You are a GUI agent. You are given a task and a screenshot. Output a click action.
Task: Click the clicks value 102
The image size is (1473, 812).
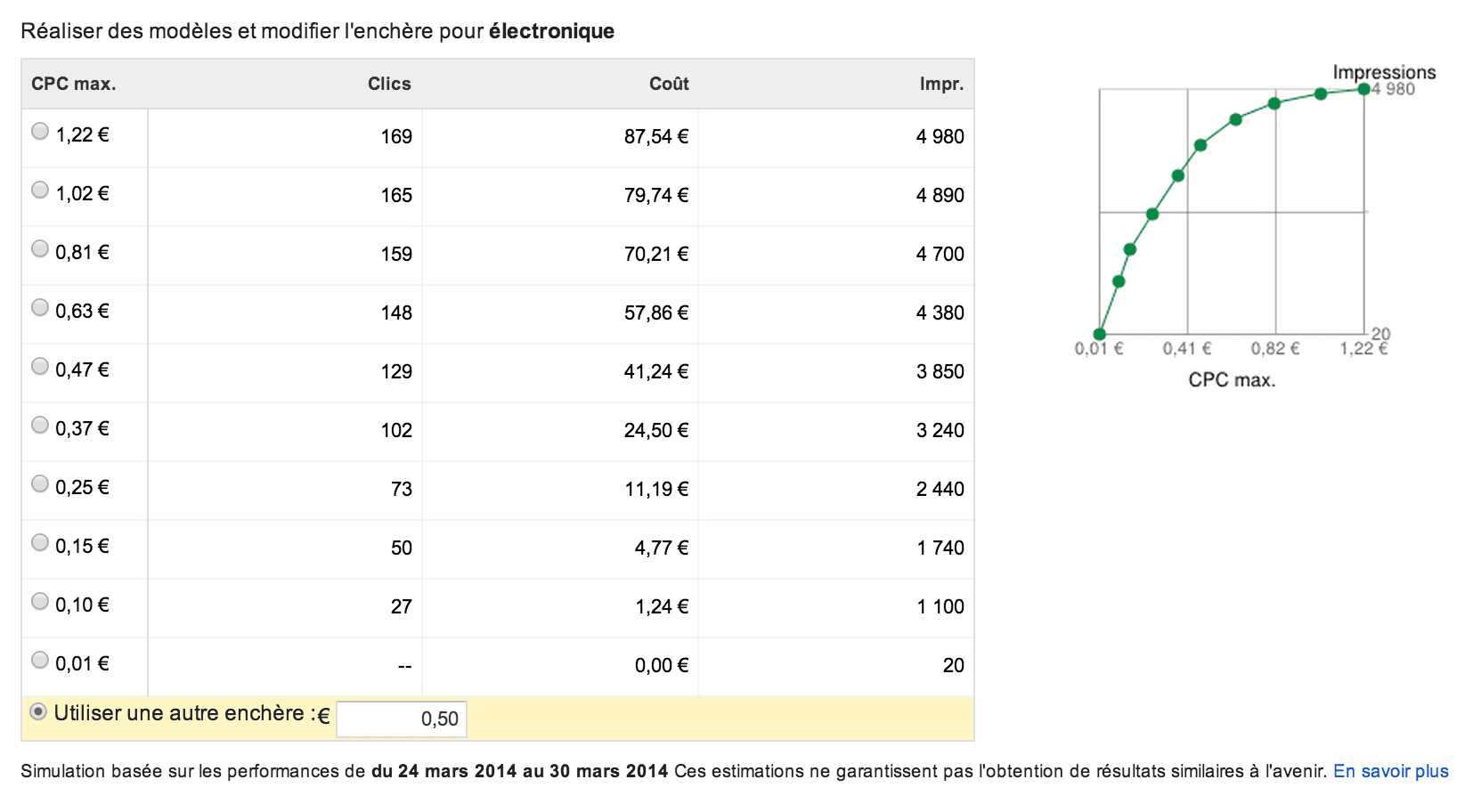(396, 431)
